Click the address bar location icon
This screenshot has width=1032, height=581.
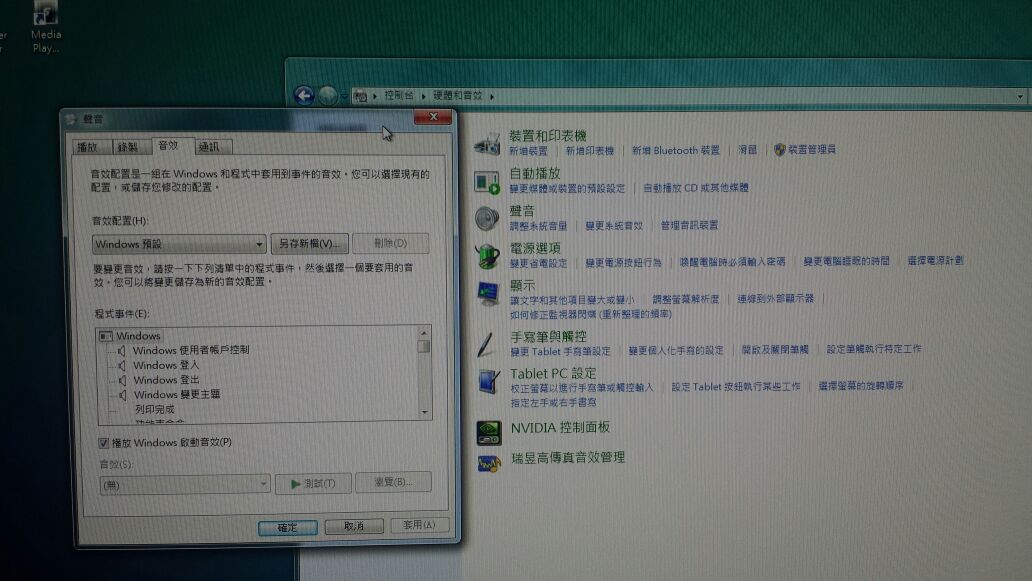(x=360, y=97)
